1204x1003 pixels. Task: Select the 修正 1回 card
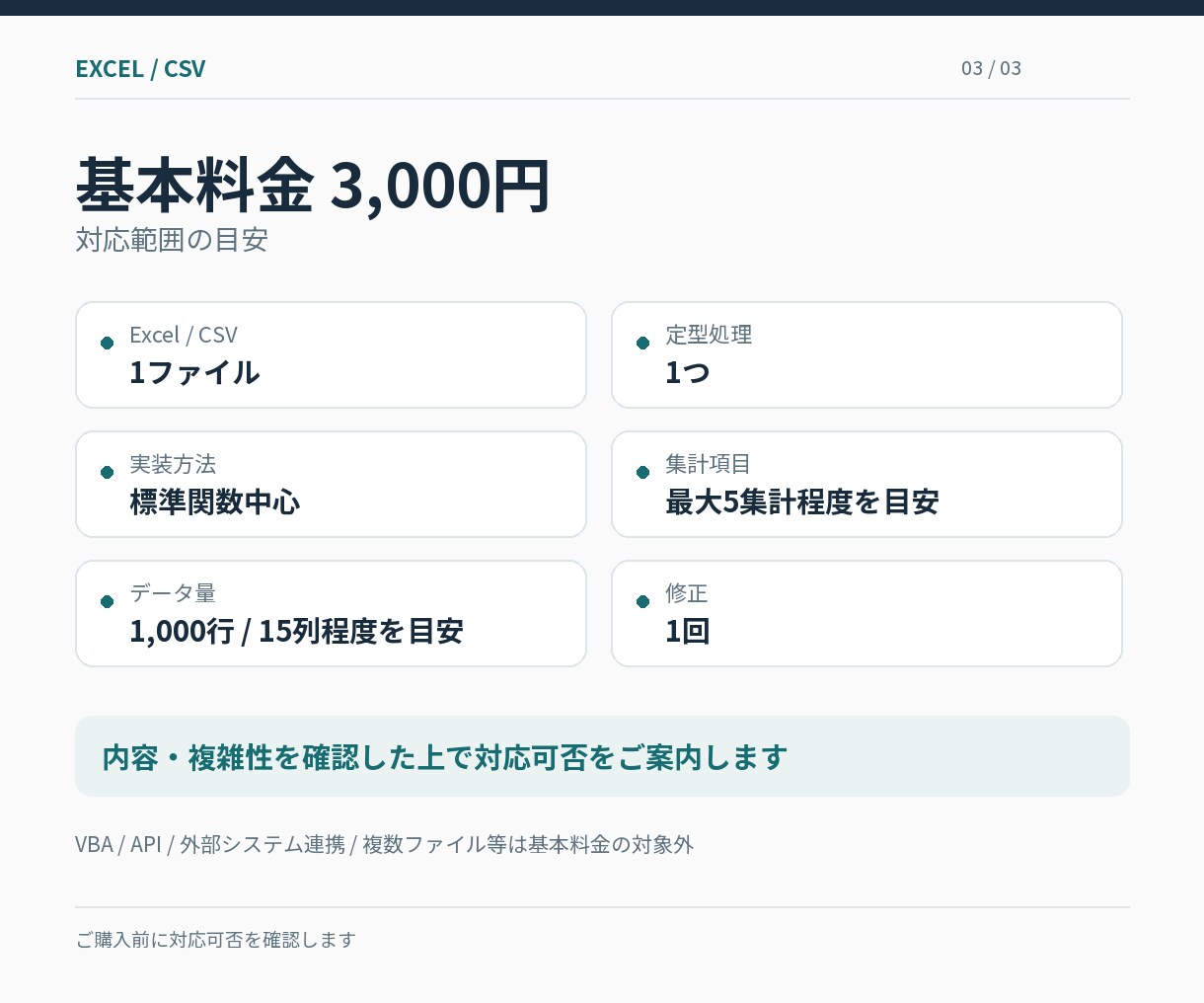[x=866, y=613]
